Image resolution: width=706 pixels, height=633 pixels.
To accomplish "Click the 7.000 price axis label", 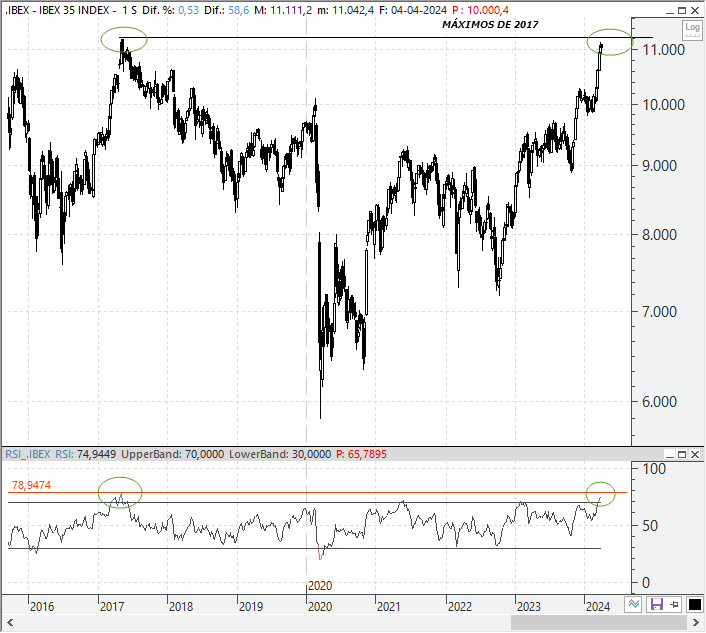I will 660,312.
